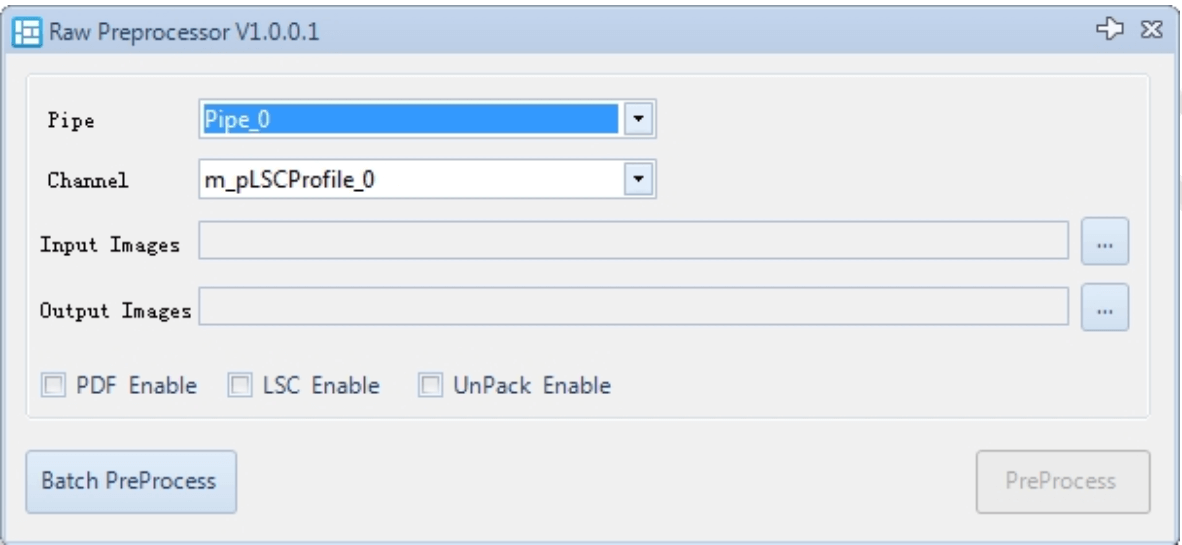
Task: Check the UnPack Enable option
Action: (x=429, y=385)
